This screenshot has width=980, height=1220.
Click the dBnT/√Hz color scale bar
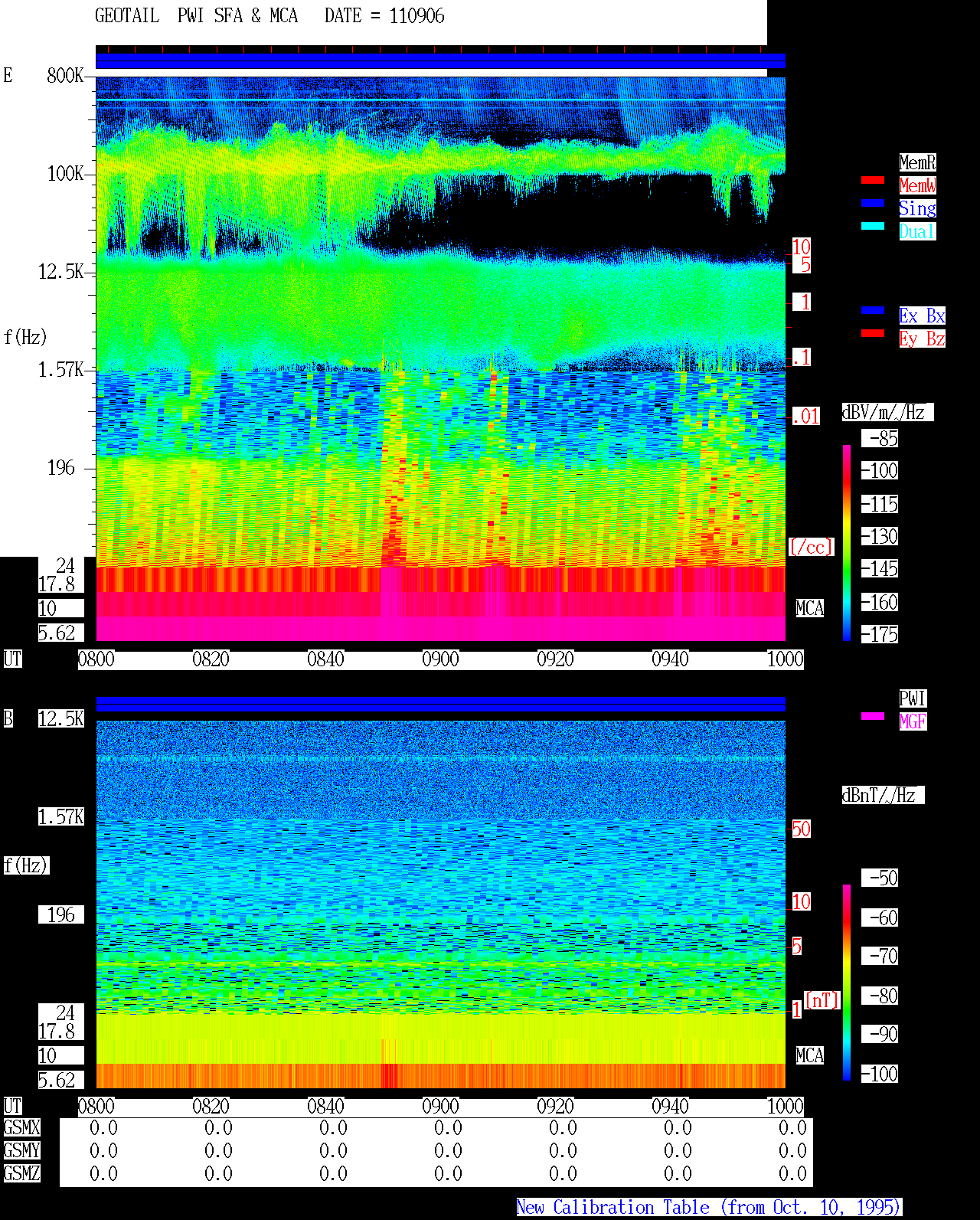coord(847,983)
